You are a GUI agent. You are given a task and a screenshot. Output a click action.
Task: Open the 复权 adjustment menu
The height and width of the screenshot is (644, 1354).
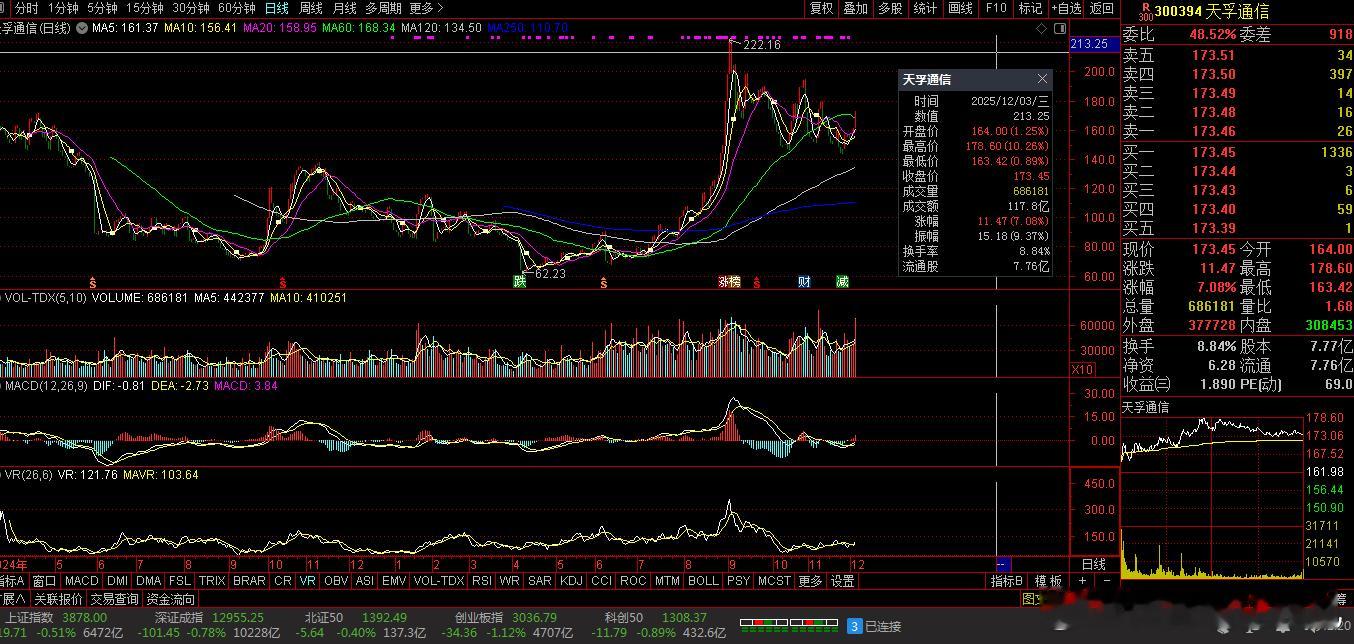click(x=821, y=8)
